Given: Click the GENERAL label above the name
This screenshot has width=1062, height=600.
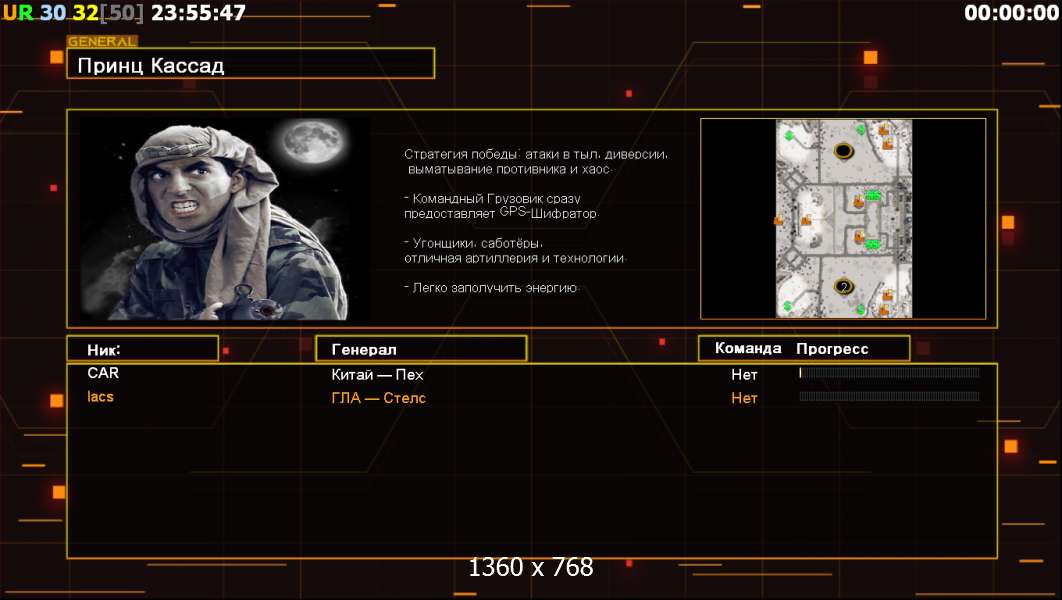Looking at the screenshot, I should click(102, 41).
